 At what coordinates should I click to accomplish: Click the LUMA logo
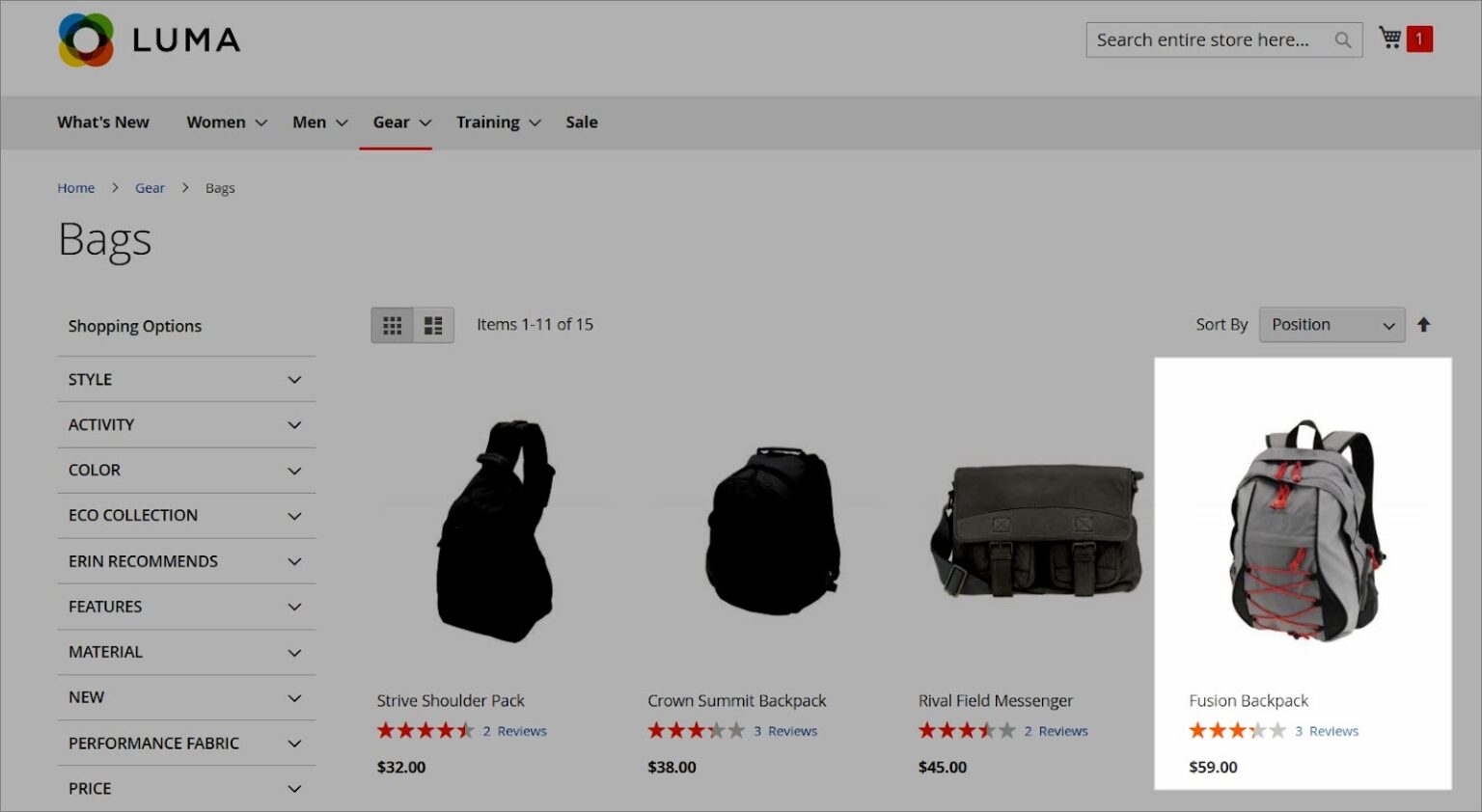[150, 40]
